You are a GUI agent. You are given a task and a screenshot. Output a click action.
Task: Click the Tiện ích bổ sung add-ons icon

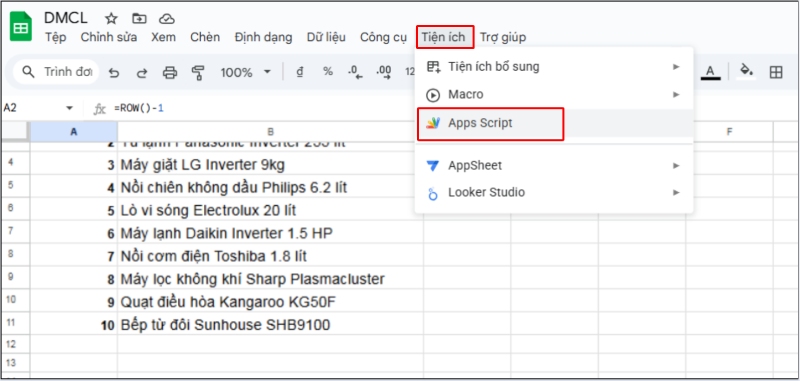point(433,67)
